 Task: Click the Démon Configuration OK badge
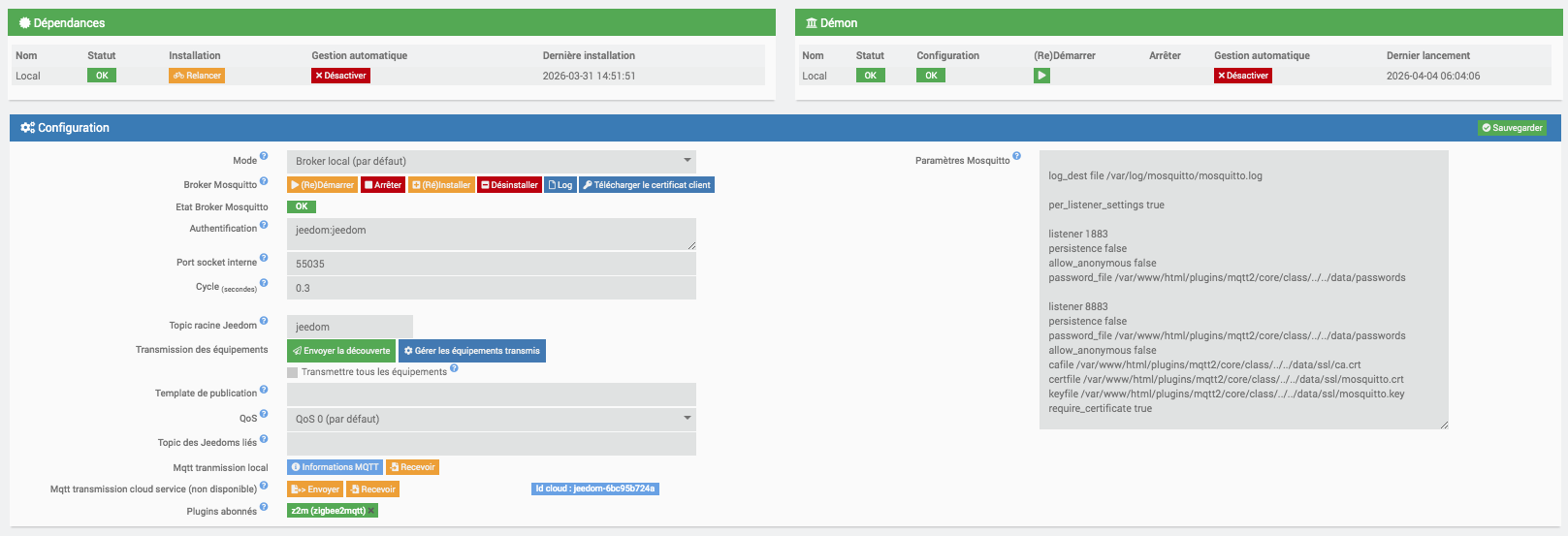click(931, 76)
